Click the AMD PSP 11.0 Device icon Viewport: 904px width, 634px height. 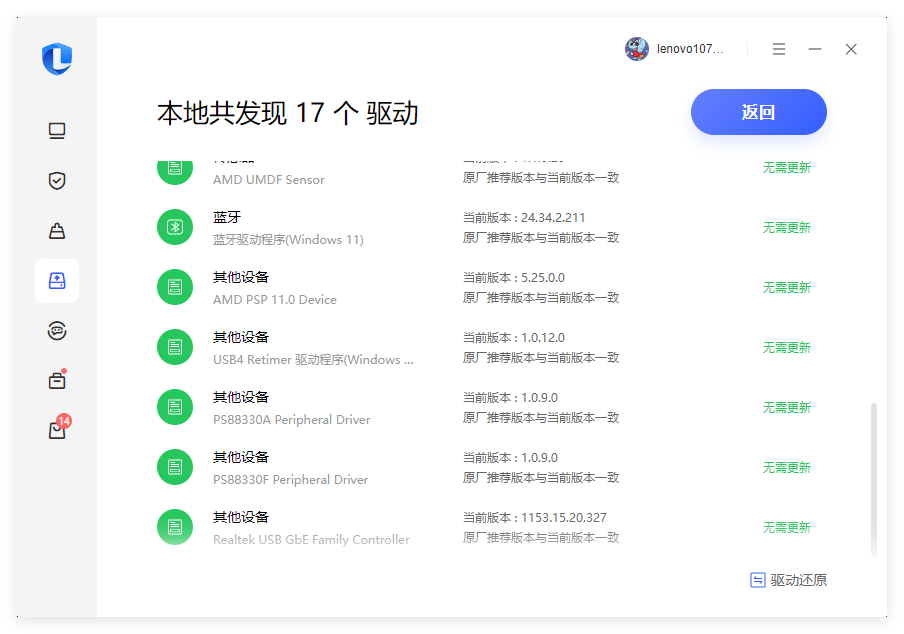[x=175, y=287]
